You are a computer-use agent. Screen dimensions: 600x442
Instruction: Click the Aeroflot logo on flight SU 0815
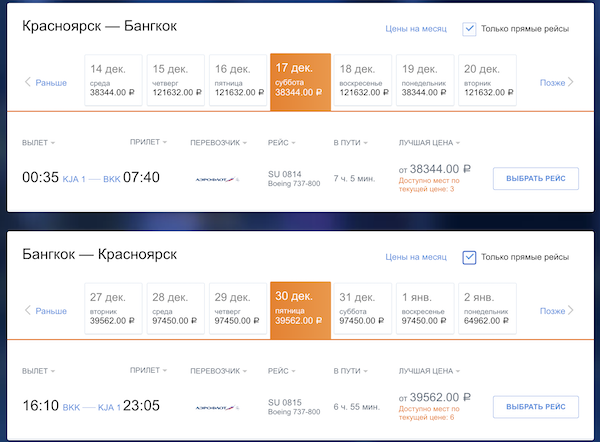tap(218, 408)
